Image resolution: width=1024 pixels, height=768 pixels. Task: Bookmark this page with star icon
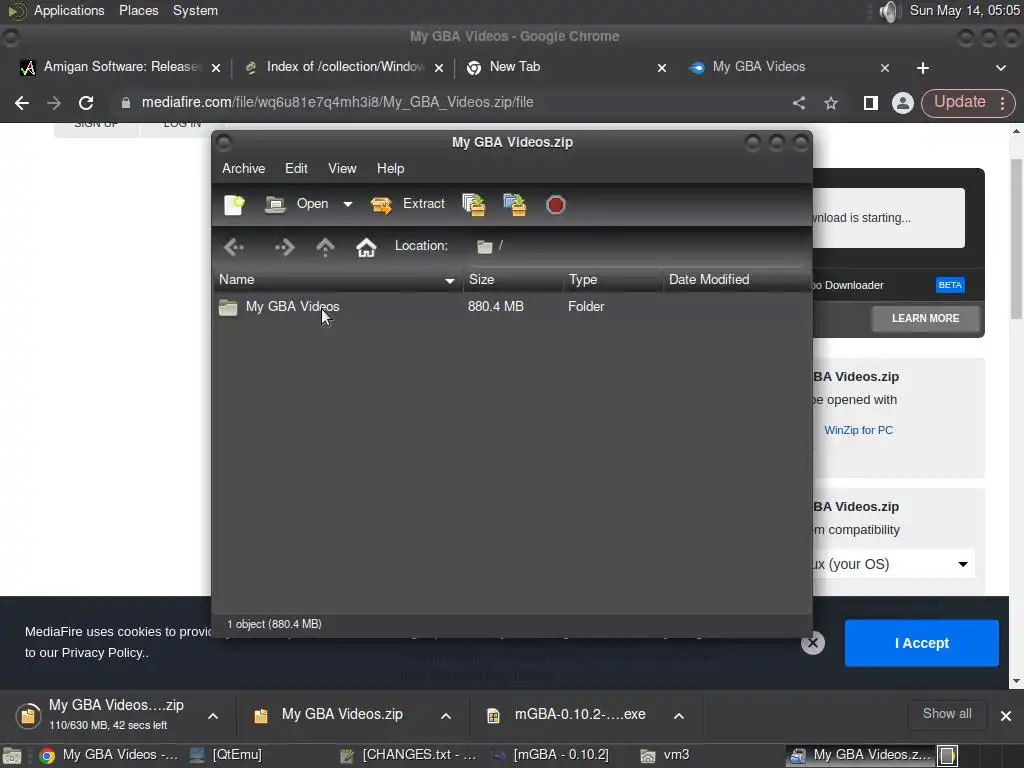pyautogui.click(x=831, y=103)
